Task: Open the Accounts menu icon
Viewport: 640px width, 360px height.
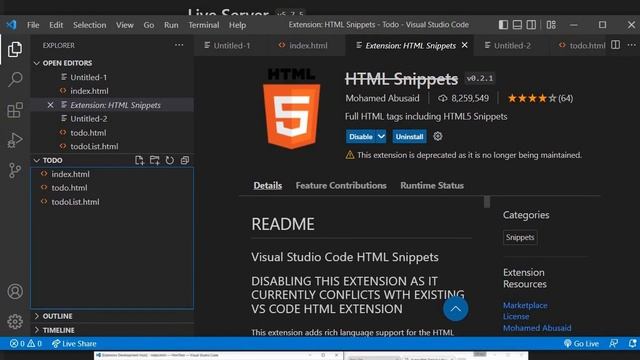Action: [15, 291]
